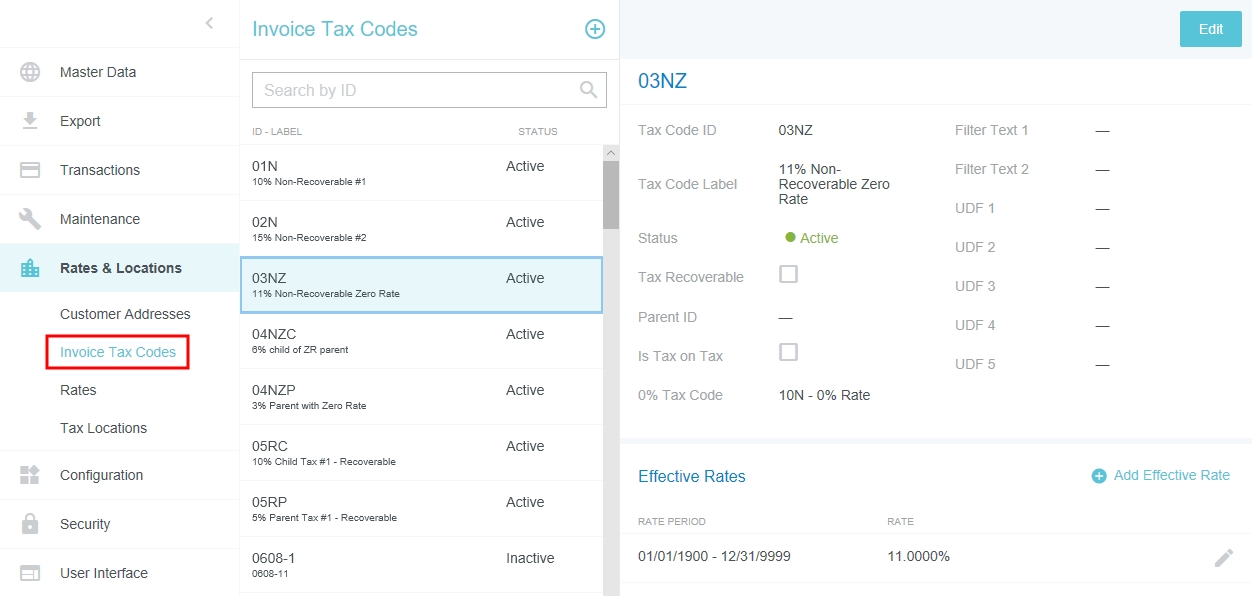Open the Tax Locations submenu item
This screenshot has width=1252, height=596.
(103, 428)
